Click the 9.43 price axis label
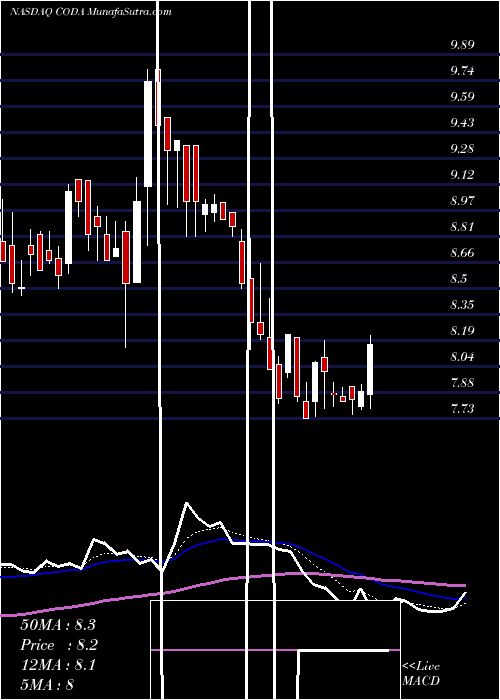Image resolution: width=500 pixels, height=700 pixels. pyautogui.click(x=462, y=122)
